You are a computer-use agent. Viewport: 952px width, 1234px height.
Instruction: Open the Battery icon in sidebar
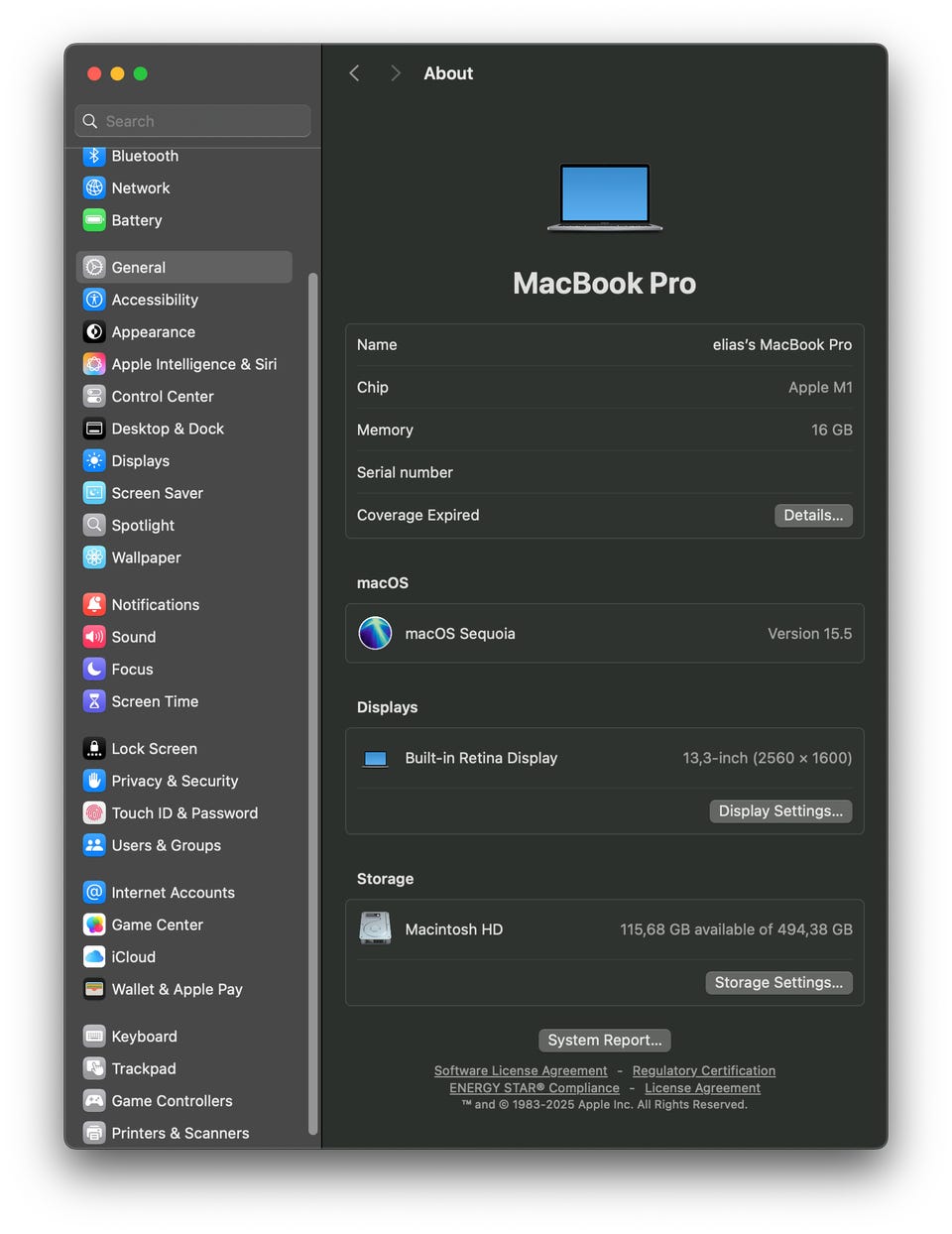click(94, 220)
